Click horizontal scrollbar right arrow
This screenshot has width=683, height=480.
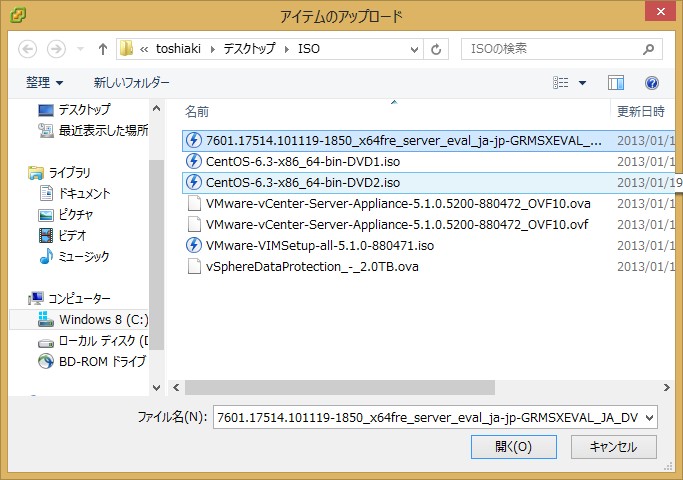tap(666, 387)
